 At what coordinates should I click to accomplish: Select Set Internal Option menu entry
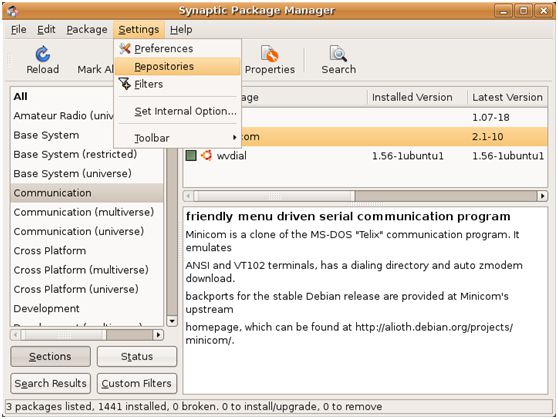[178, 111]
